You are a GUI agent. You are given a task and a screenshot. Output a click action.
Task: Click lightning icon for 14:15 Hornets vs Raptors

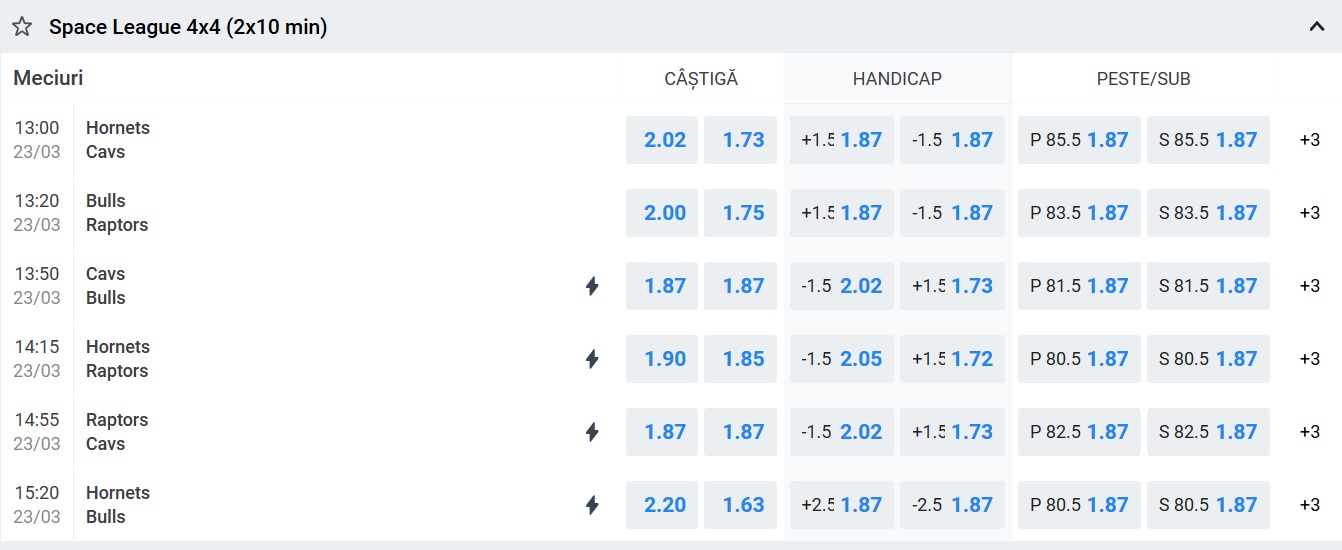click(x=592, y=359)
